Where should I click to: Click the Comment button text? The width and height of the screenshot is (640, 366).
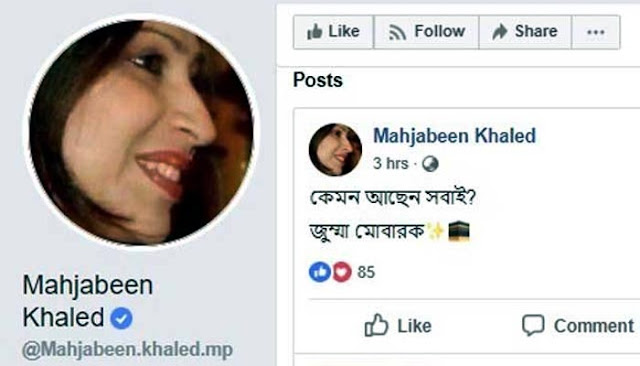[594, 326]
